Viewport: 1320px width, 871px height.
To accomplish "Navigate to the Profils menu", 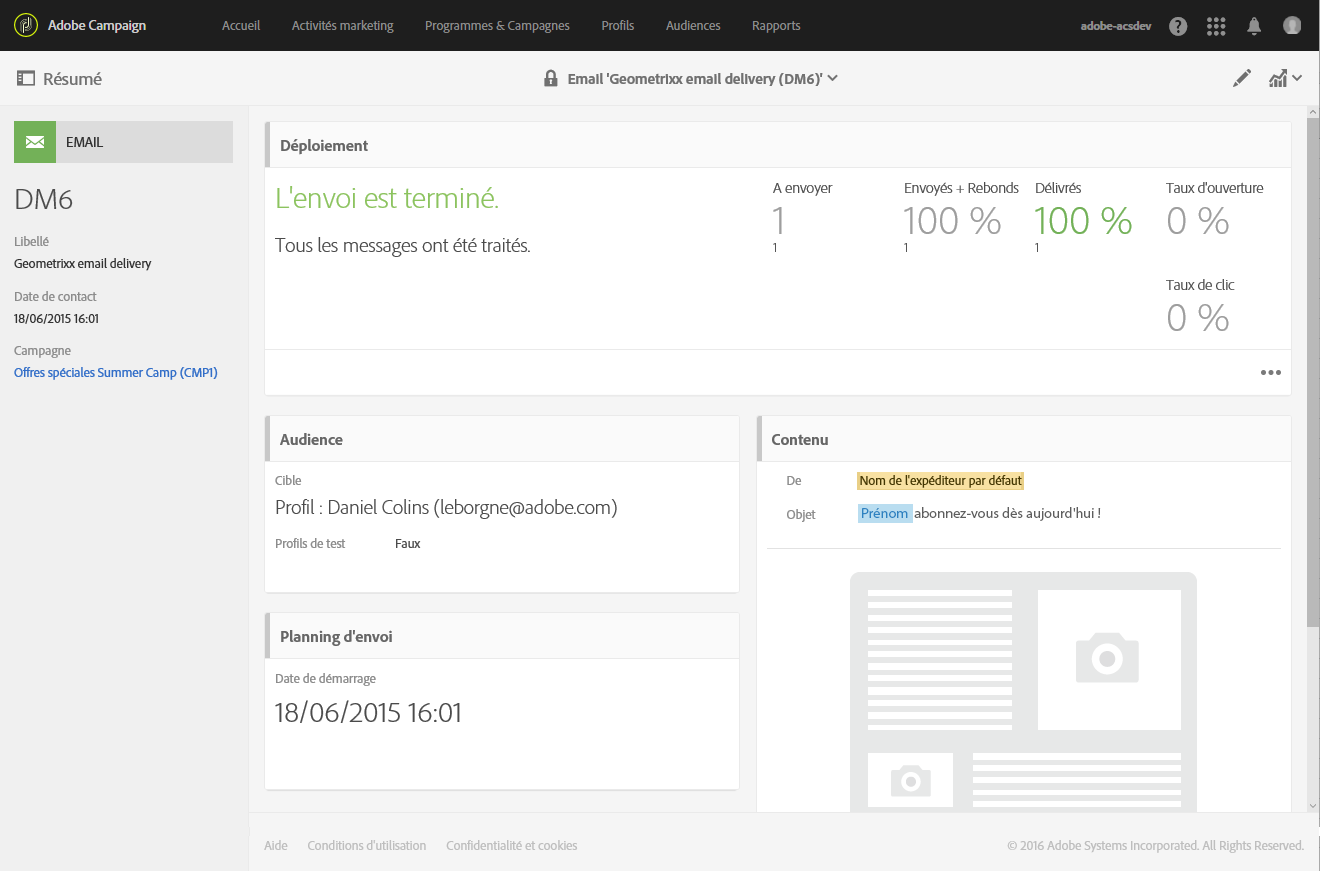I will pos(618,26).
